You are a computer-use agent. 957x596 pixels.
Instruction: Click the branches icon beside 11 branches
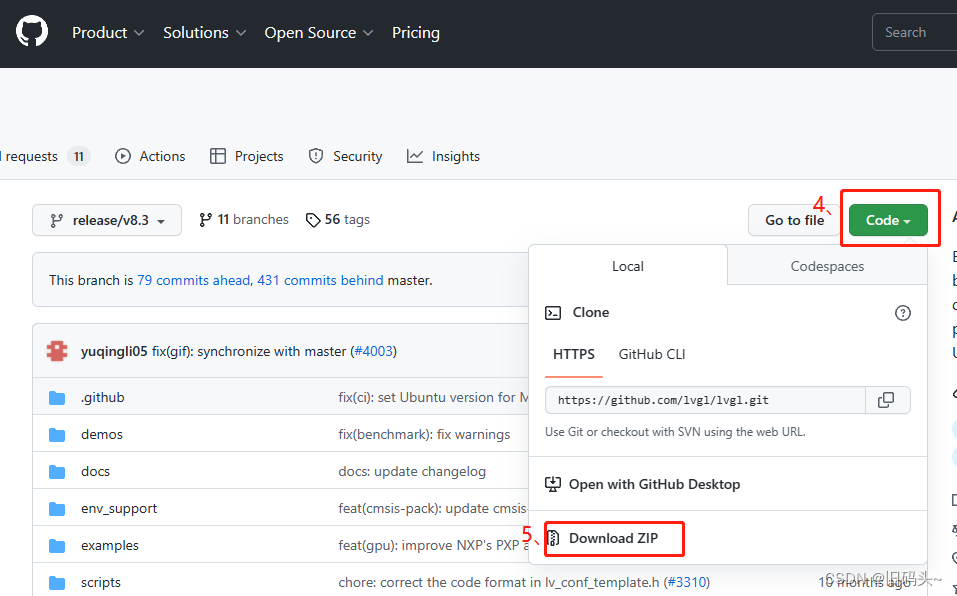pyautogui.click(x=206, y=220)
